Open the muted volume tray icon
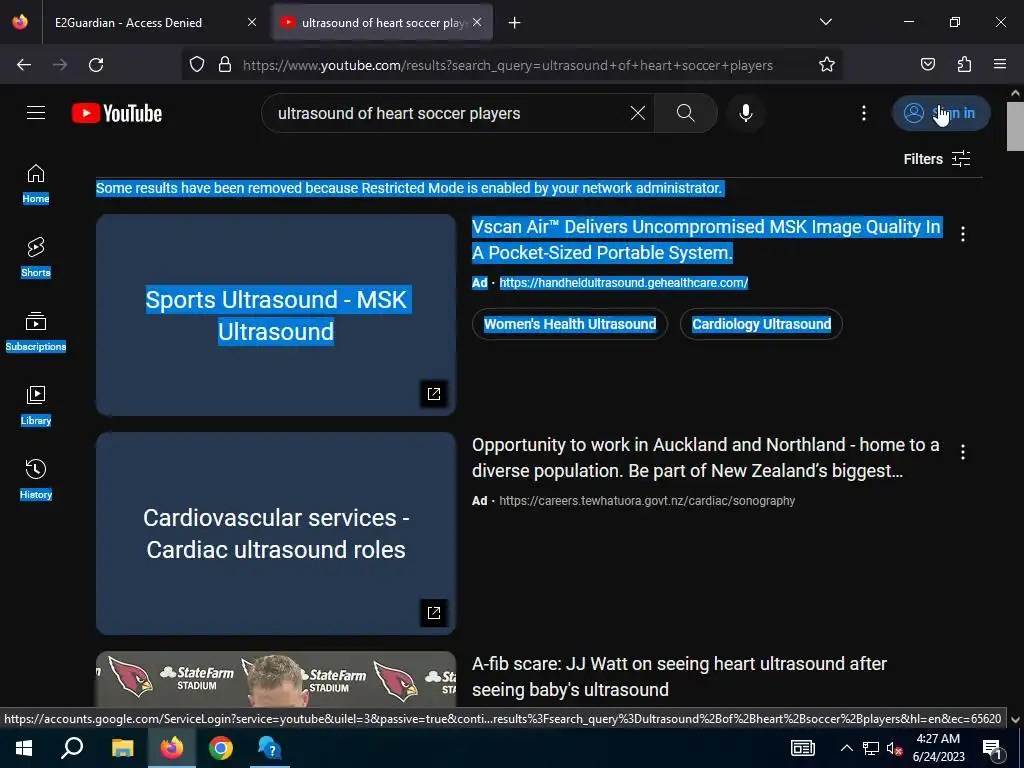Screen dimensions: 1024x768 click(x=894, y=748)
